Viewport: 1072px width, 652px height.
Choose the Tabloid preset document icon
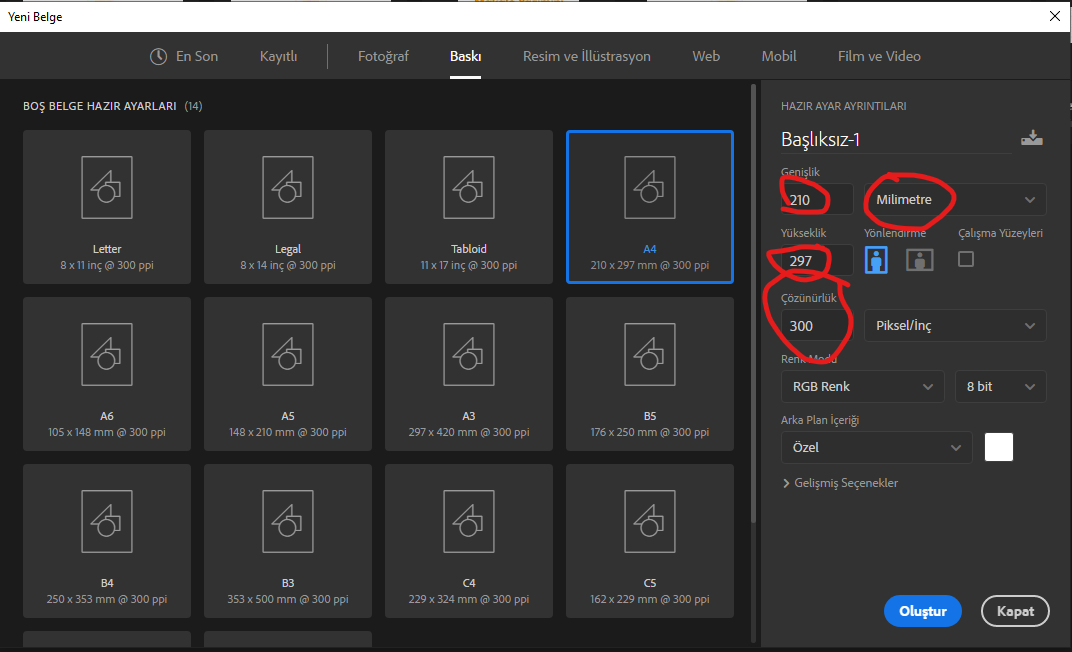469,187
